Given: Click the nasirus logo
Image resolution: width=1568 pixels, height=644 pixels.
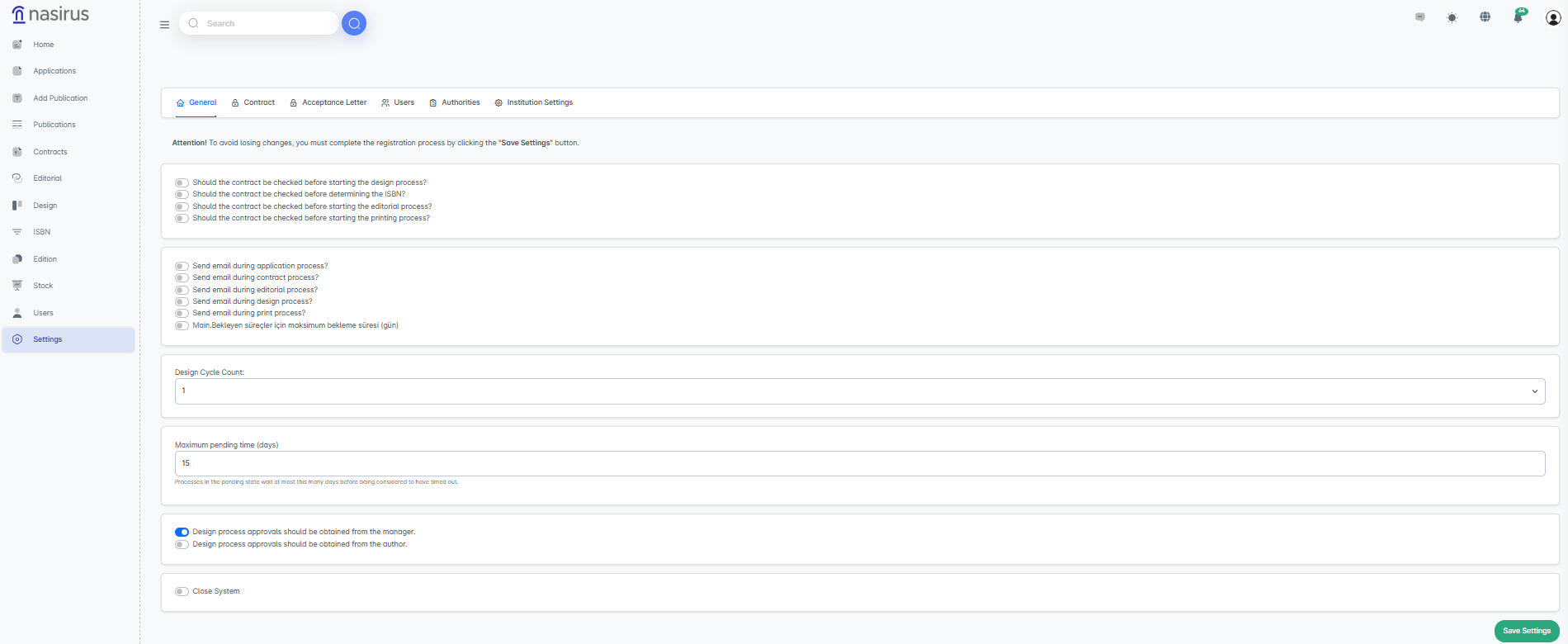Looking at the screenshot, I should 50,15.
